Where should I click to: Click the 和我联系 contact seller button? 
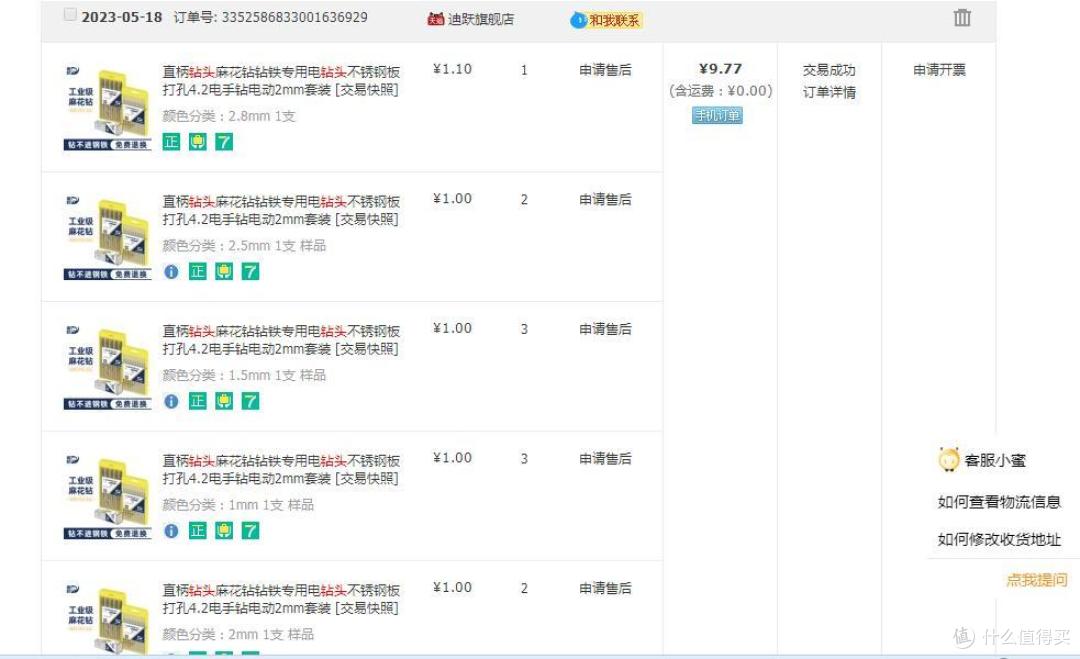[606, 20]
